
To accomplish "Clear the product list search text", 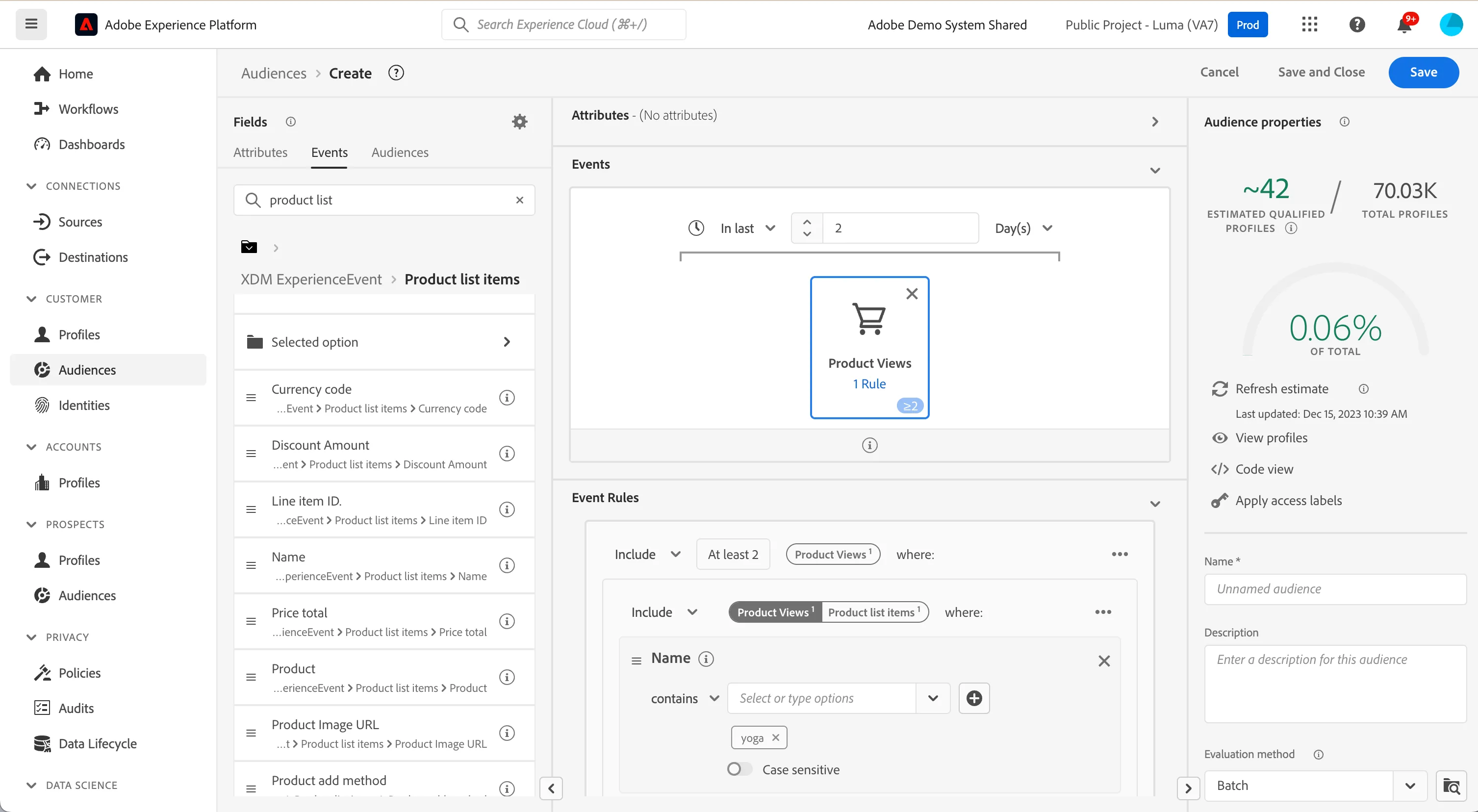I will [x=519, y=200].
